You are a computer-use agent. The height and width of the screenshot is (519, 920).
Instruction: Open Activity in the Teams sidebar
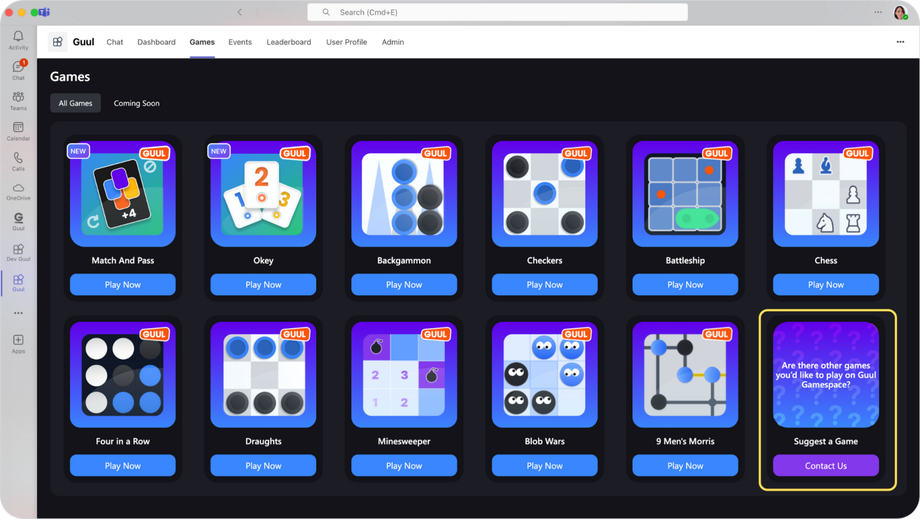18,40
